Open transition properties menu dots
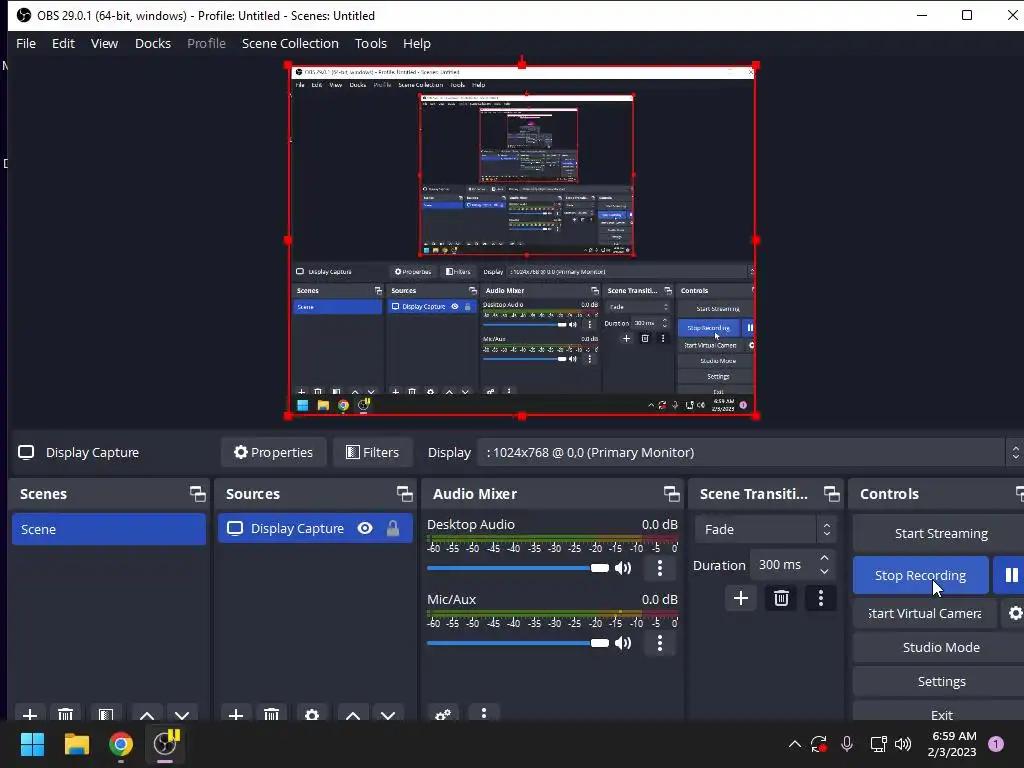 click(x=821, y=598)
